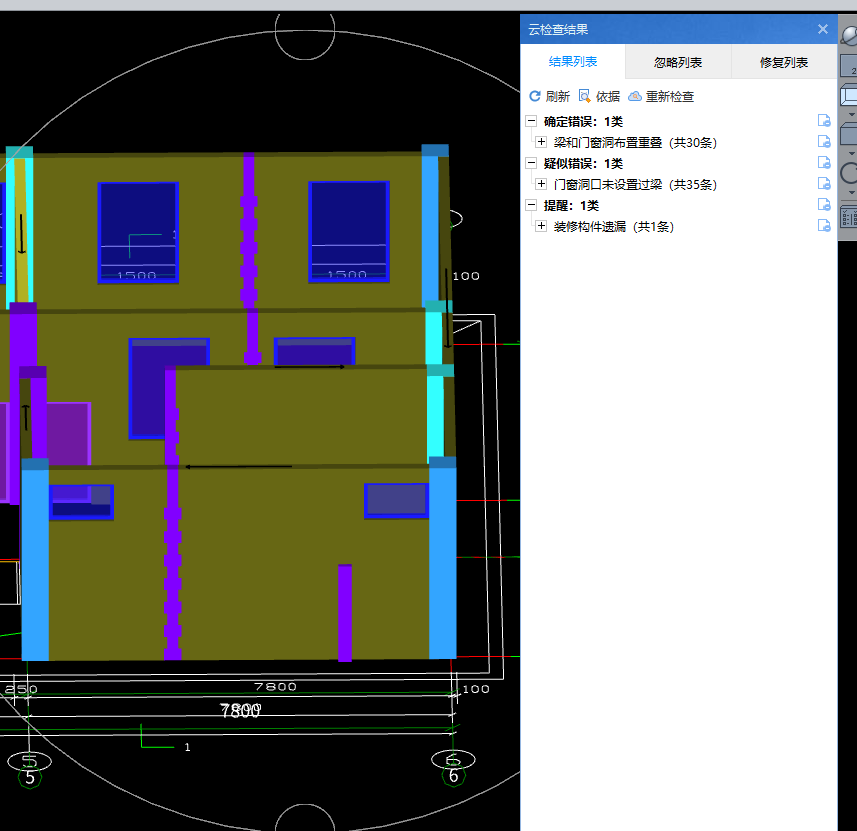Select the 确定错误: 1类 row
The height and width of the screenshot is (831, 857).
[583, 121]
